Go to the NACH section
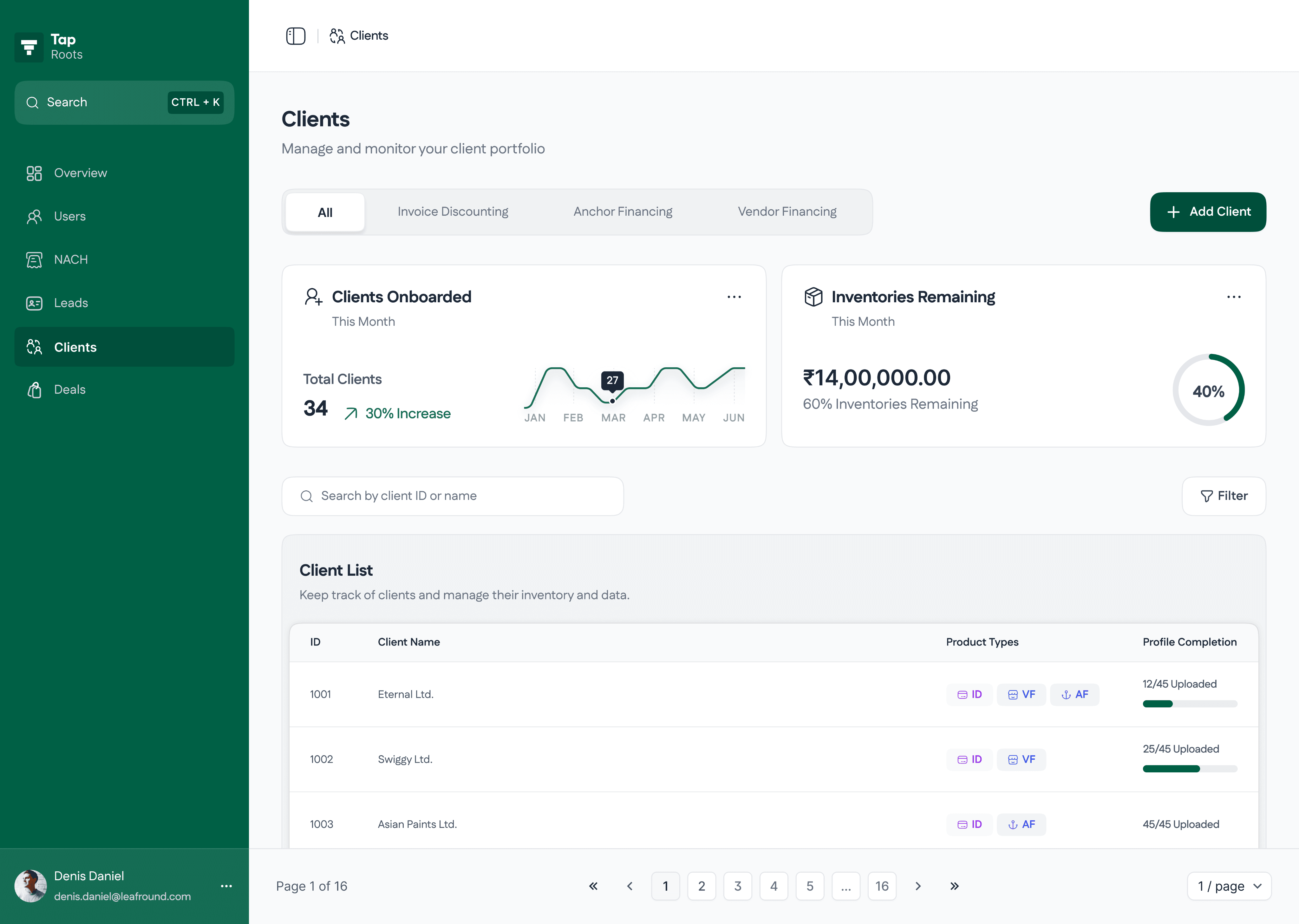 [70, 259]
